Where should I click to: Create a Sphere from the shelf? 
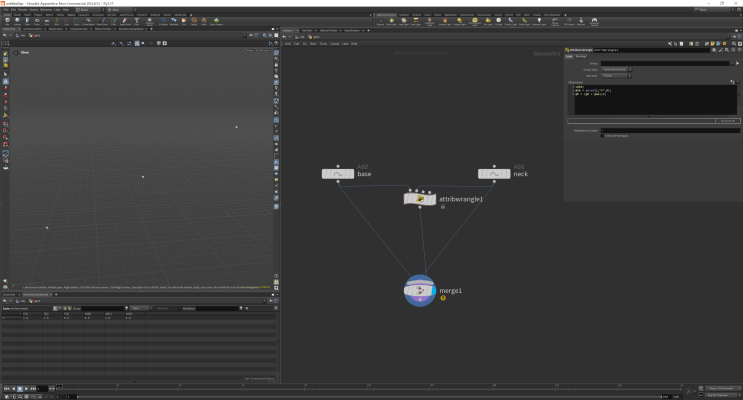click(18, 20)
